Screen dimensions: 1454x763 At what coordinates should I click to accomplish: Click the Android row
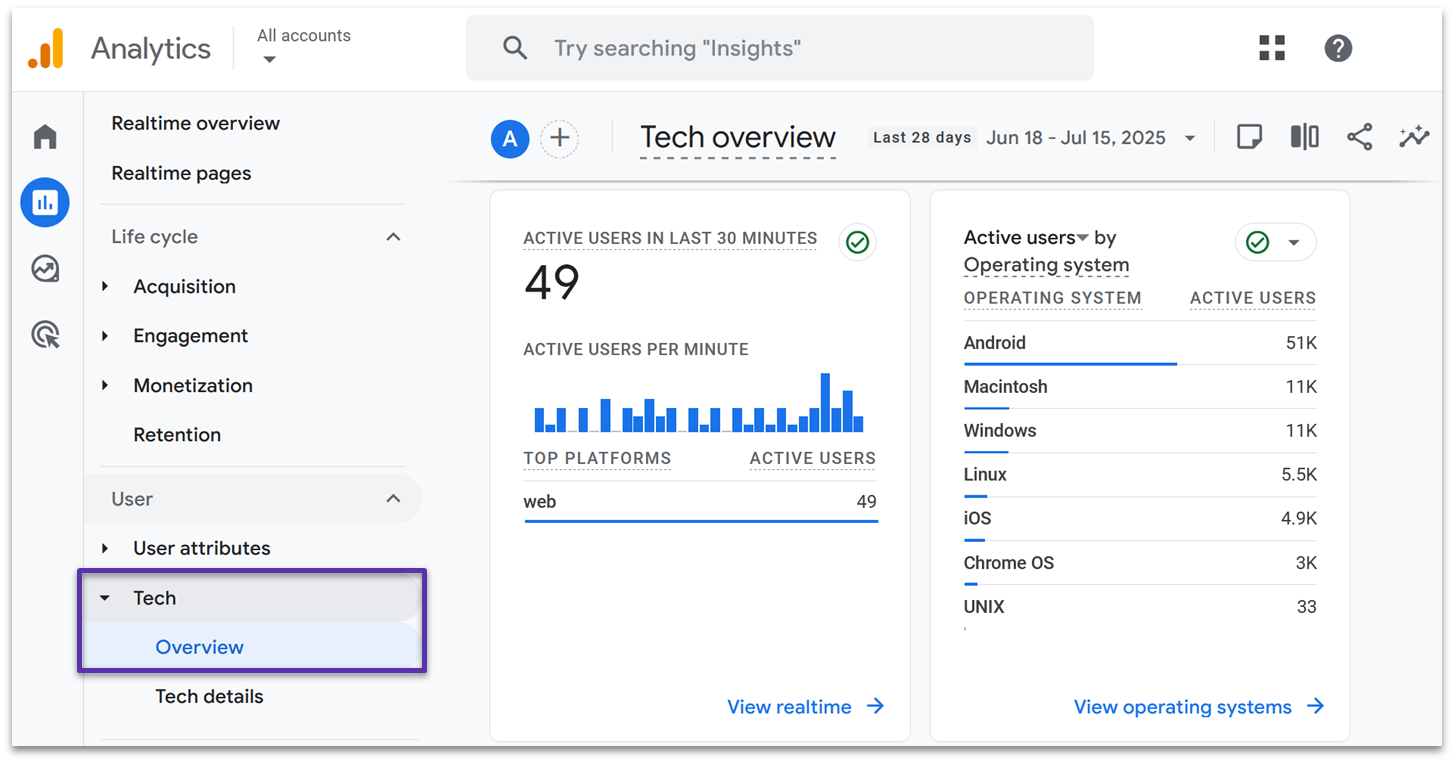coord(1140,343)
